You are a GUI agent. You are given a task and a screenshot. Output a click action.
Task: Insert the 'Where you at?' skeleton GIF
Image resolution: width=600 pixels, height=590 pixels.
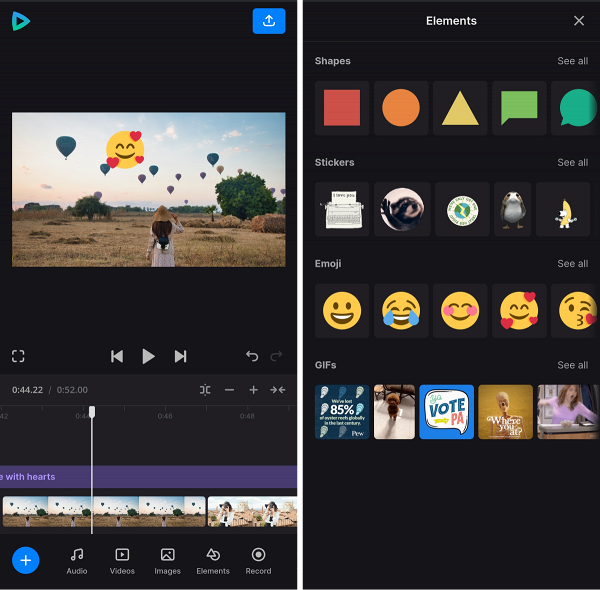(x=505, y=412)
